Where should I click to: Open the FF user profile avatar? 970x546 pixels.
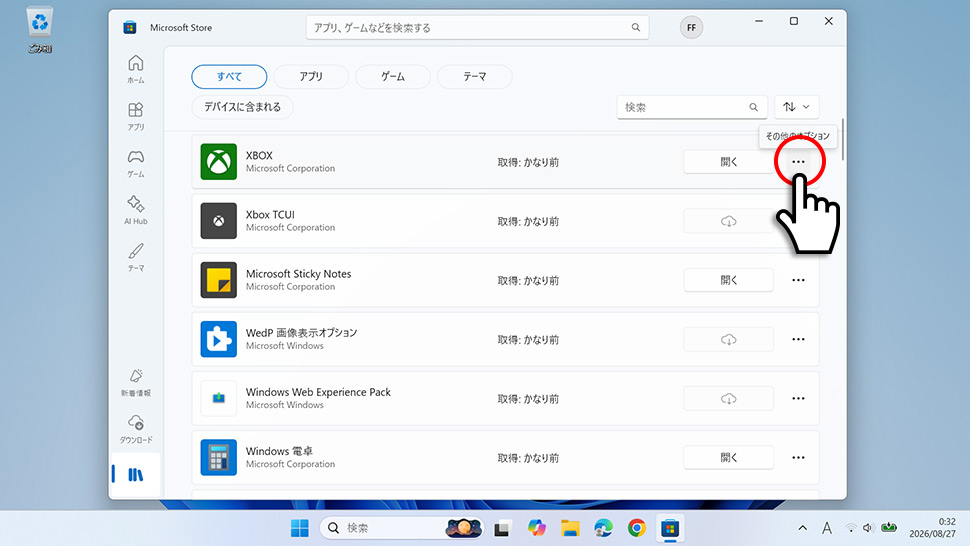pyautogui.click(x=691, y=27)
